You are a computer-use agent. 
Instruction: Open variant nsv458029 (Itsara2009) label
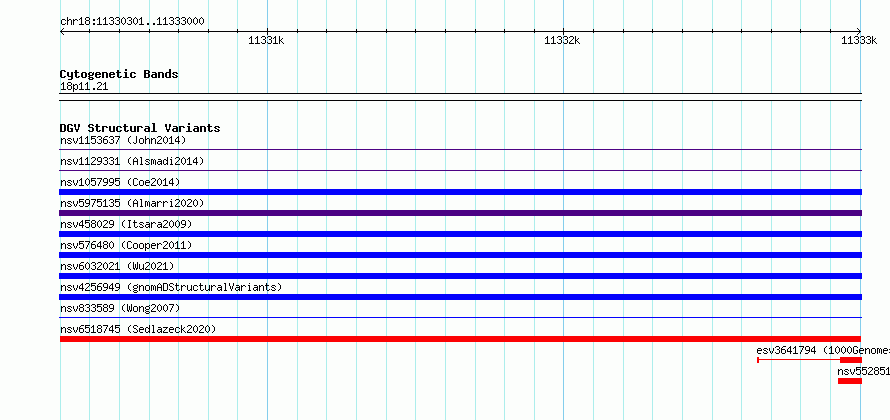(x=126, y=224)
